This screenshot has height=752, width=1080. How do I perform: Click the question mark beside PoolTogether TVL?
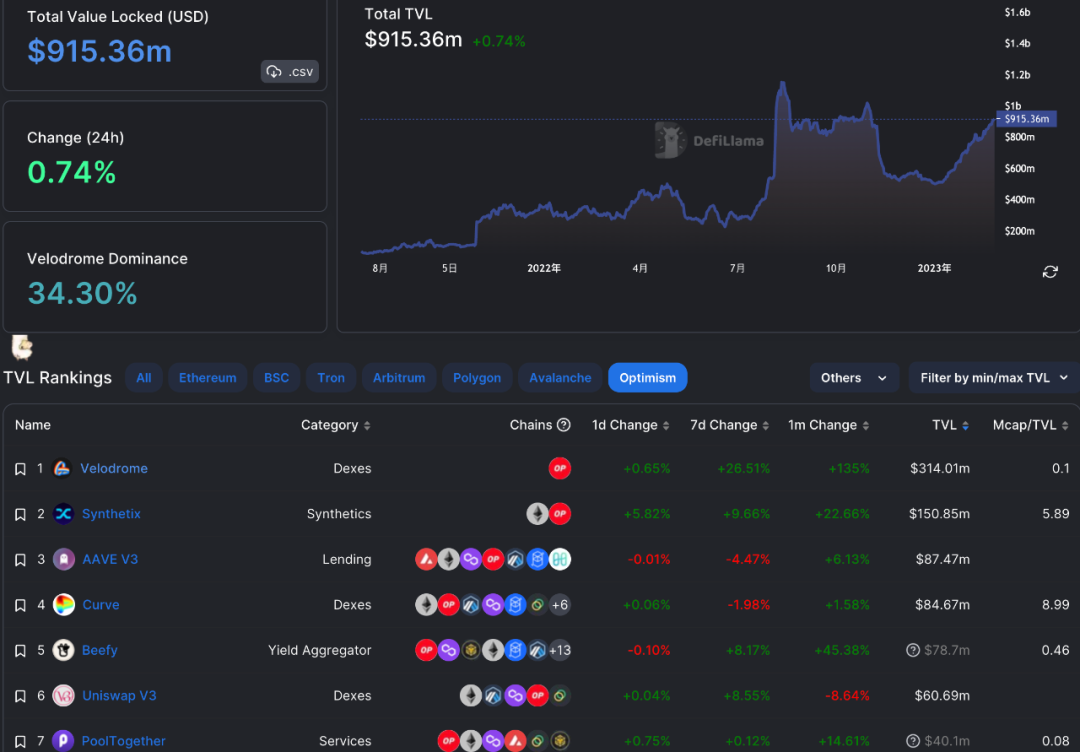click(x=913, y=741)
